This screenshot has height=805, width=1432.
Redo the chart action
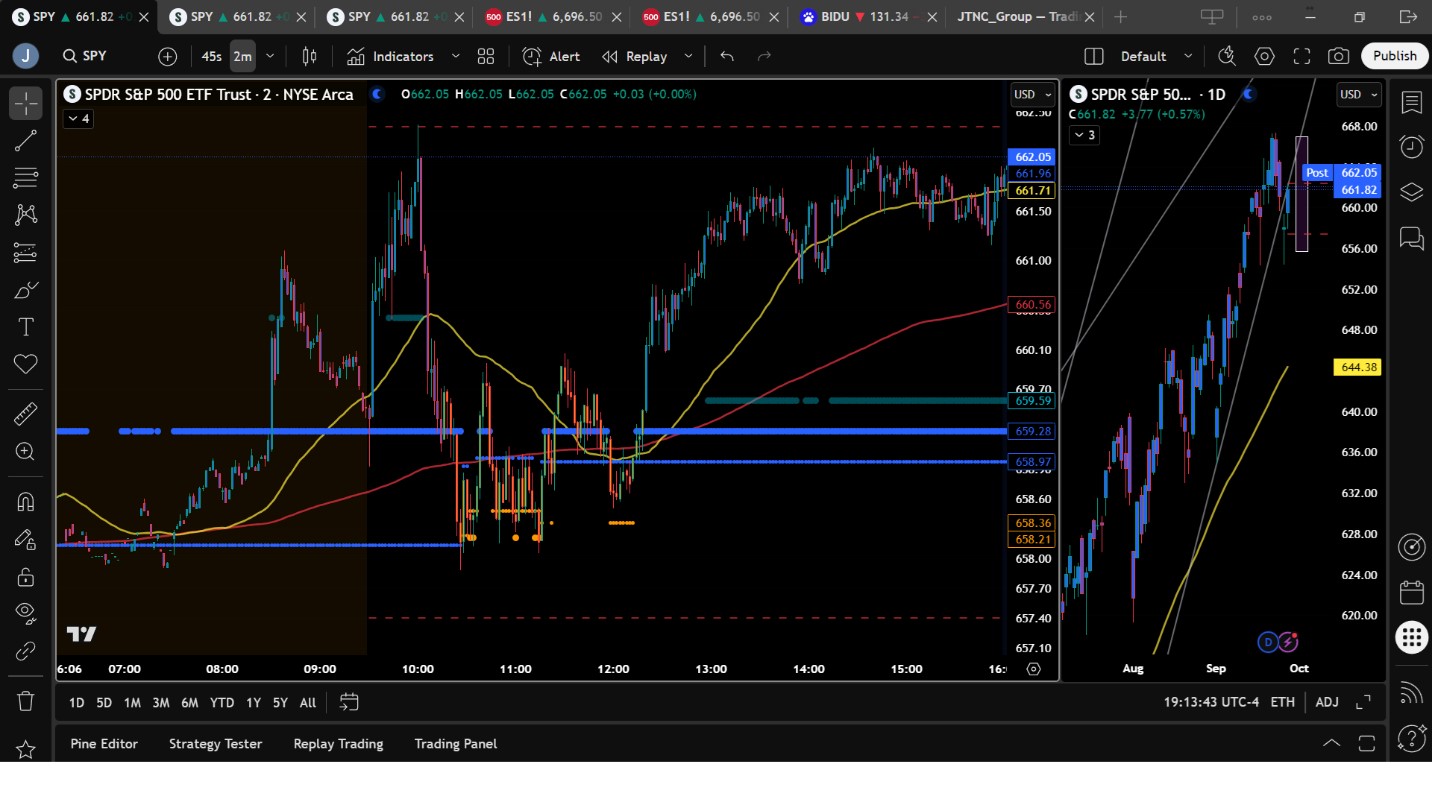764,56
